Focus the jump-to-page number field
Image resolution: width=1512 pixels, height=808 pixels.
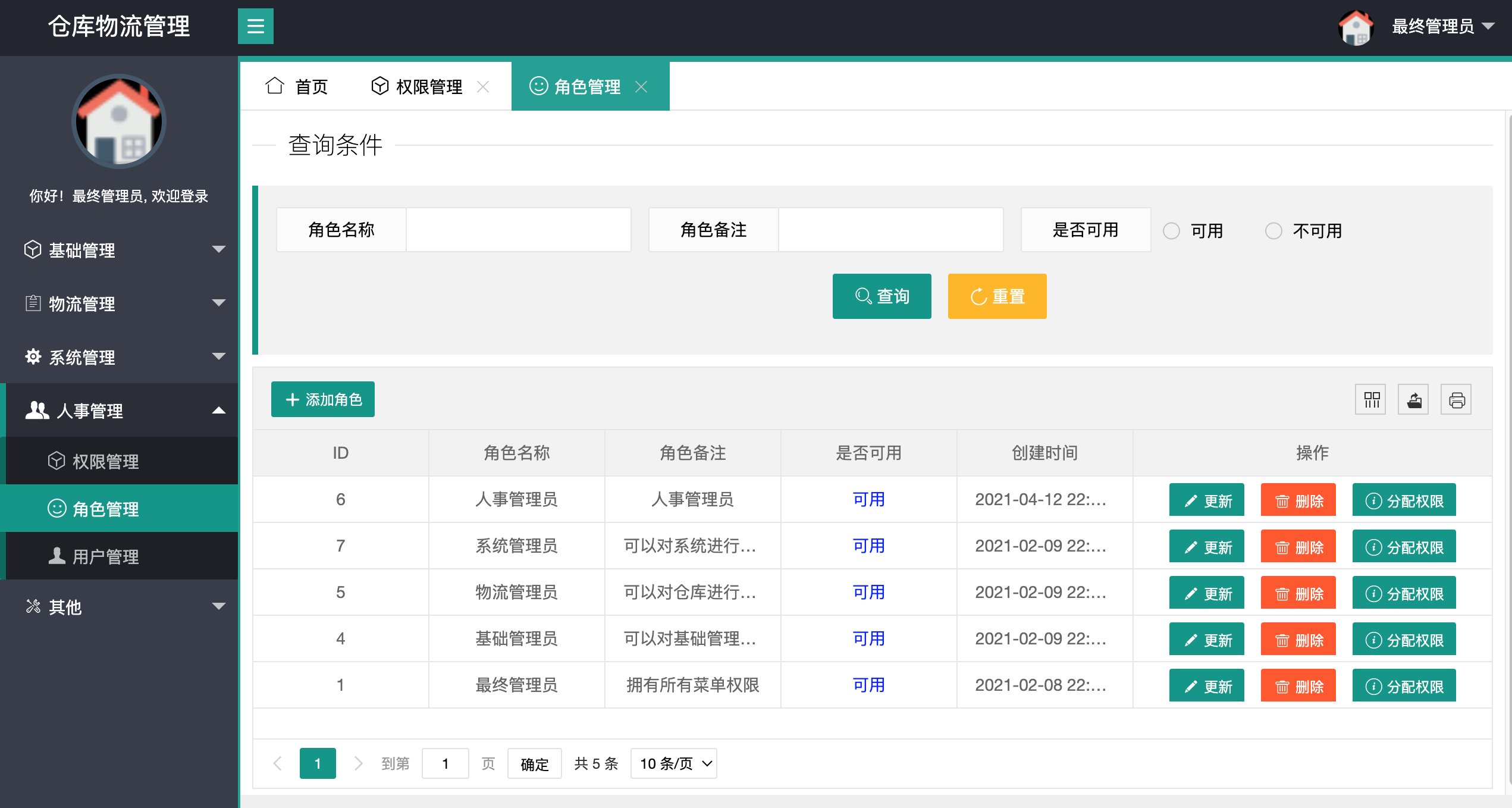click(x=446, y=763)
